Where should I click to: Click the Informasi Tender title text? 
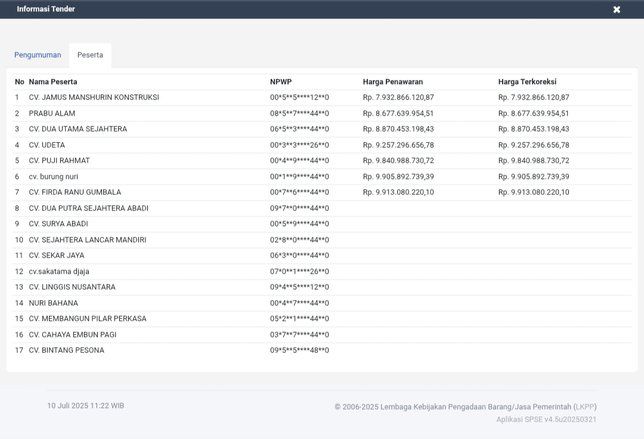pos(45,9)
